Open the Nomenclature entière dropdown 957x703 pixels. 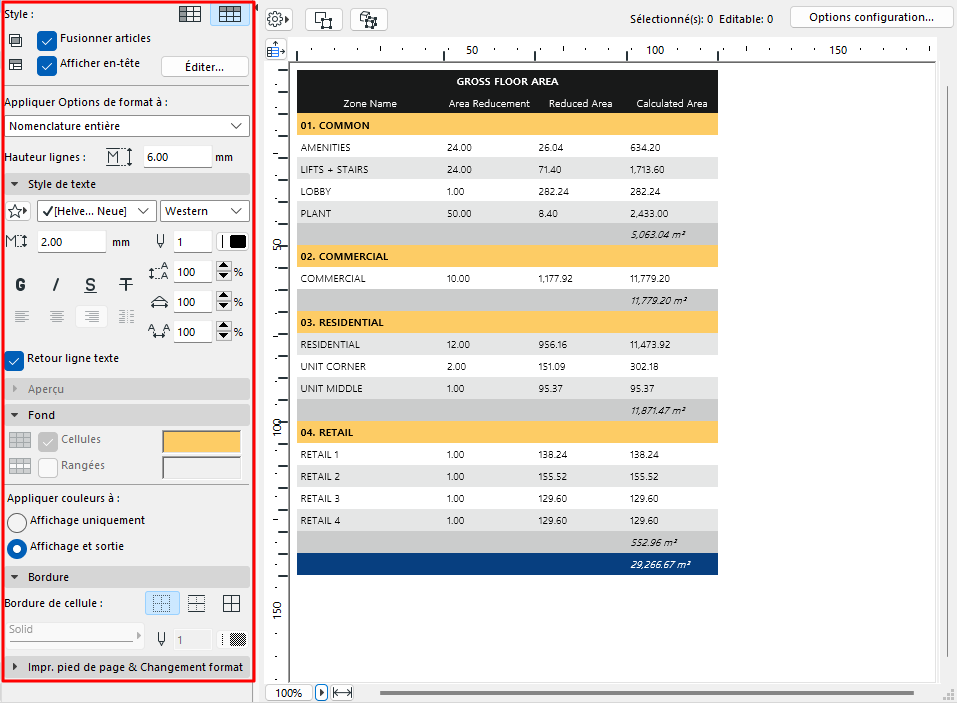[126, 126]
